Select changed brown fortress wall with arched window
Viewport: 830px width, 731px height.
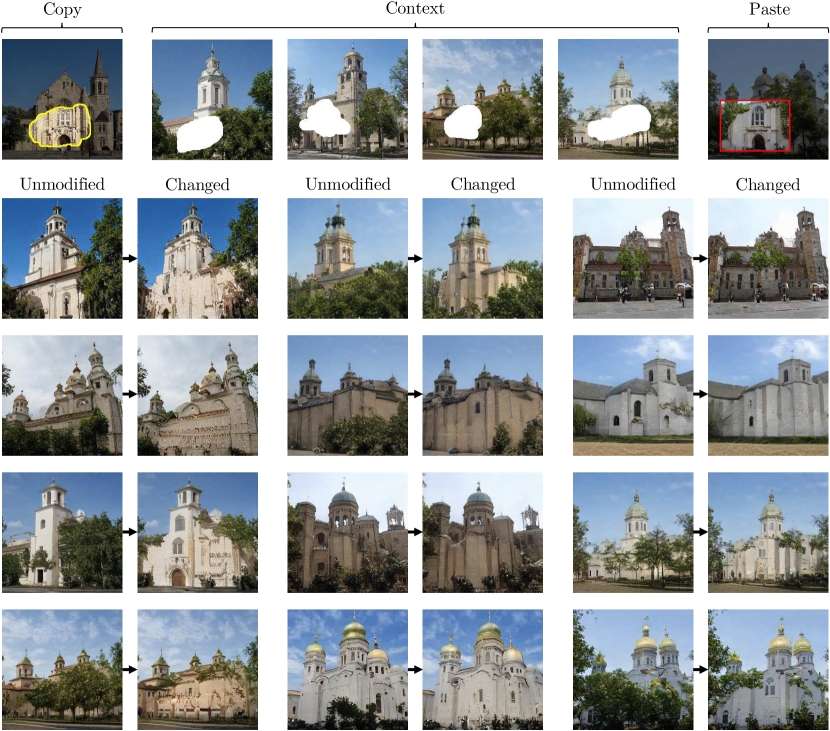(483, 395)
